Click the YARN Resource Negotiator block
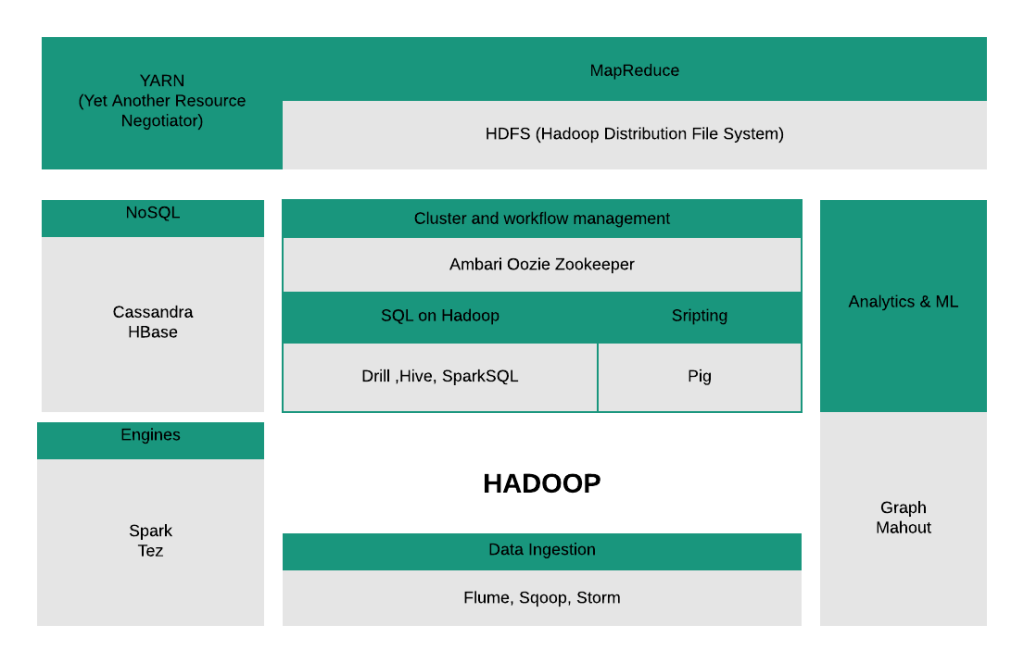This screenshot has height=663, width=1024. (x=162, y=102)
